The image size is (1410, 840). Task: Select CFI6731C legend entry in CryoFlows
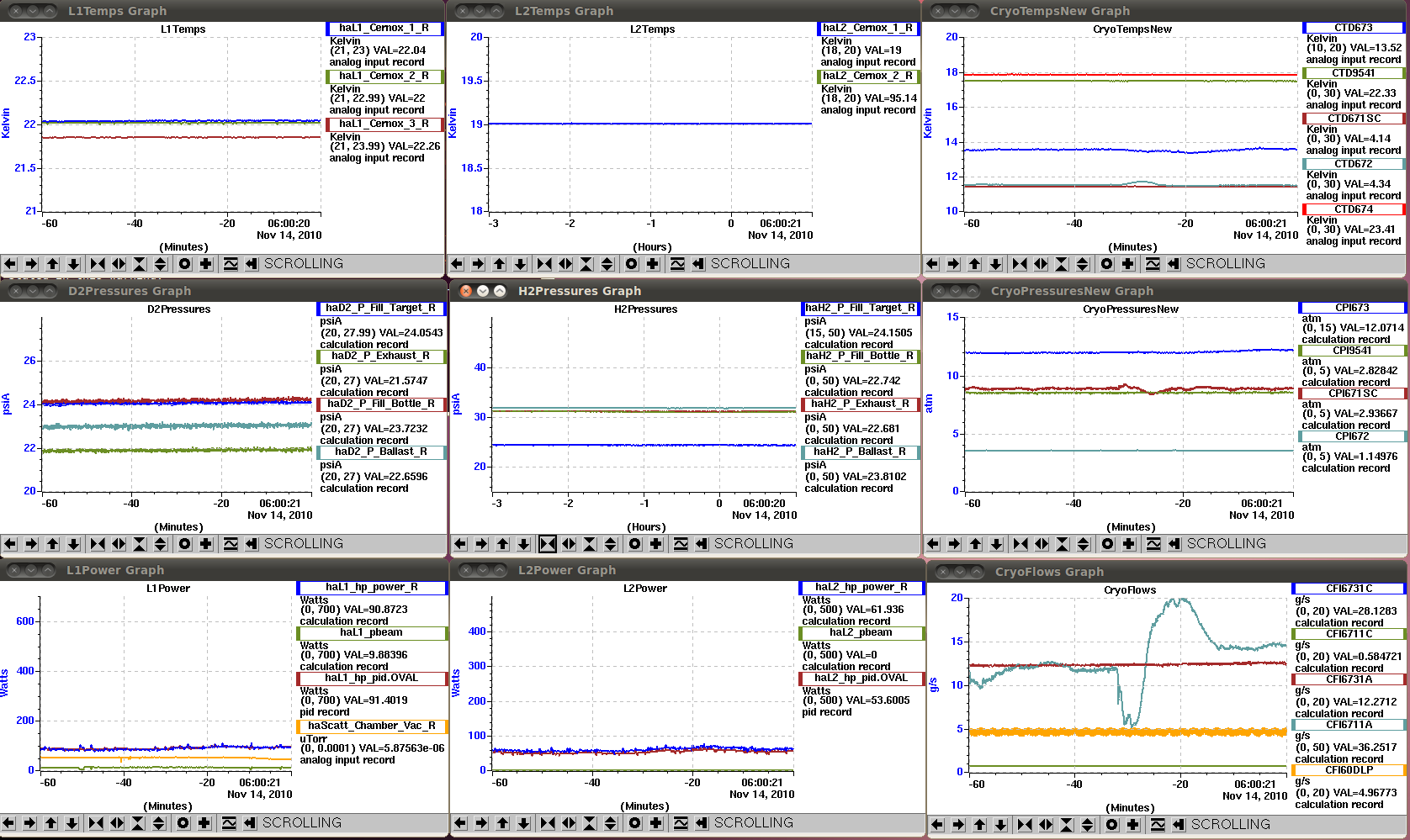(1349, 589)
